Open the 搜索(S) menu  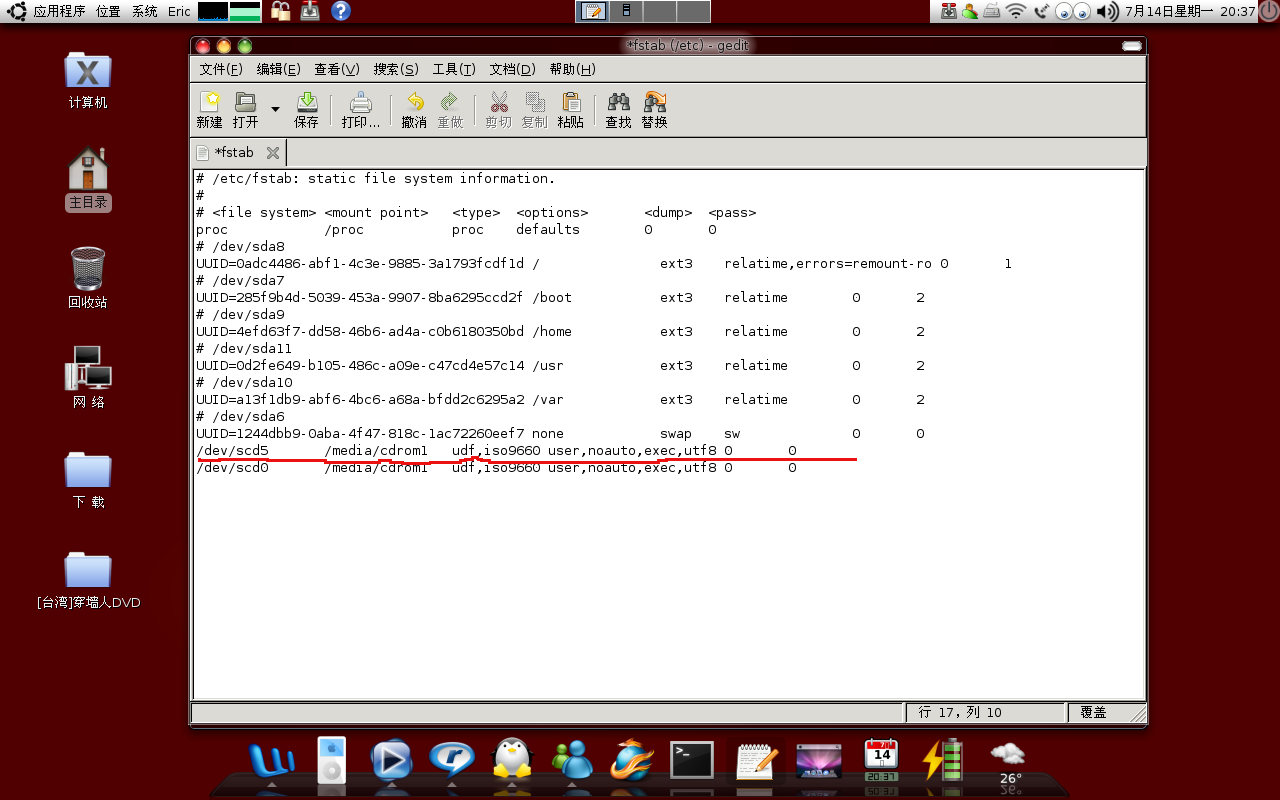pyautogui.click(x=395, y=69)
